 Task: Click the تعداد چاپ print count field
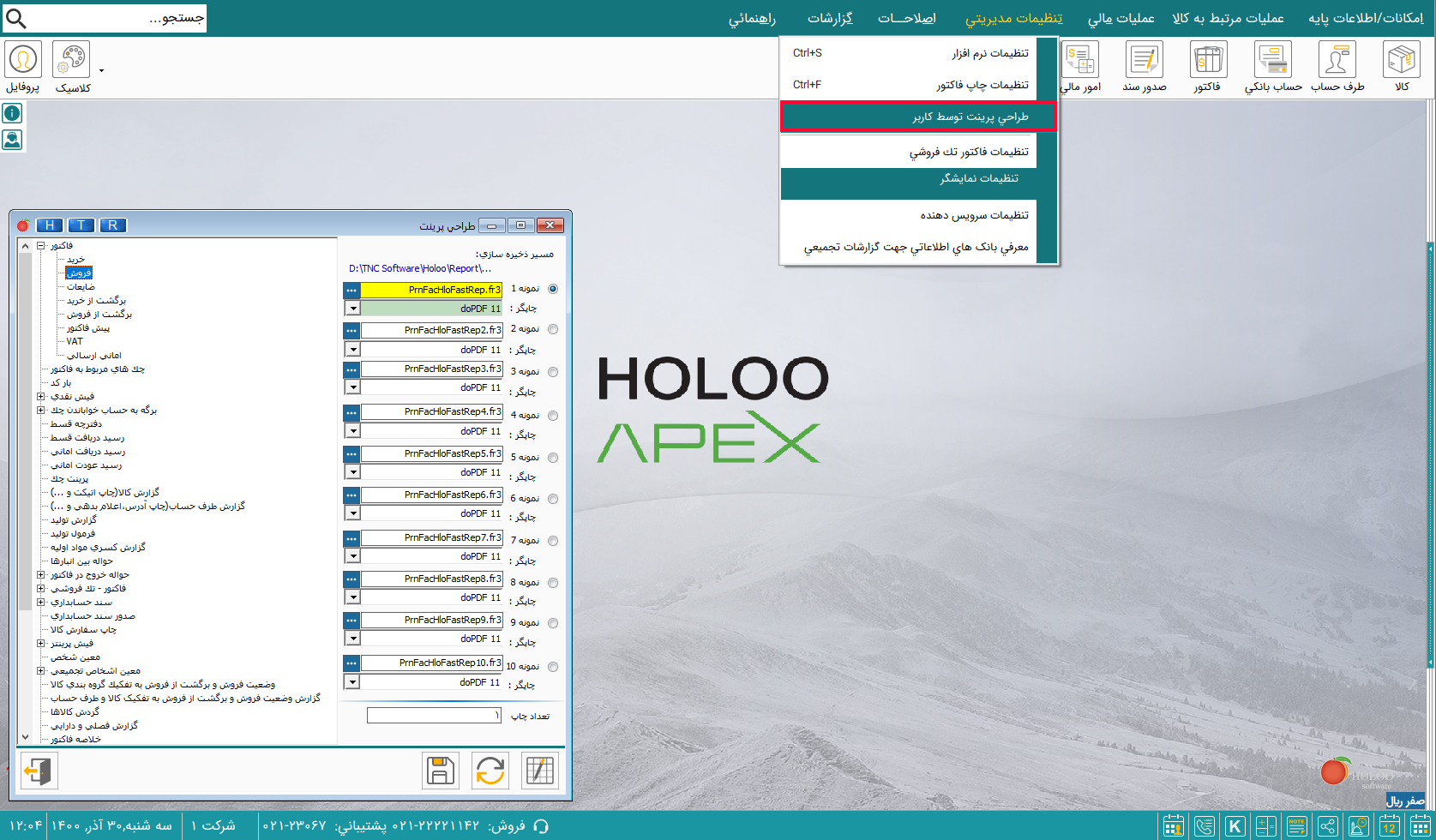pyautogui.click(x=434, y=715)
